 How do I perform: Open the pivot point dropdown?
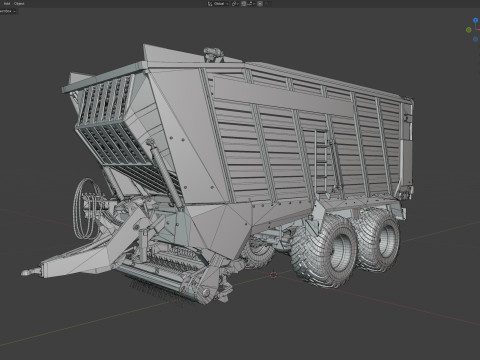click(235, 4)
